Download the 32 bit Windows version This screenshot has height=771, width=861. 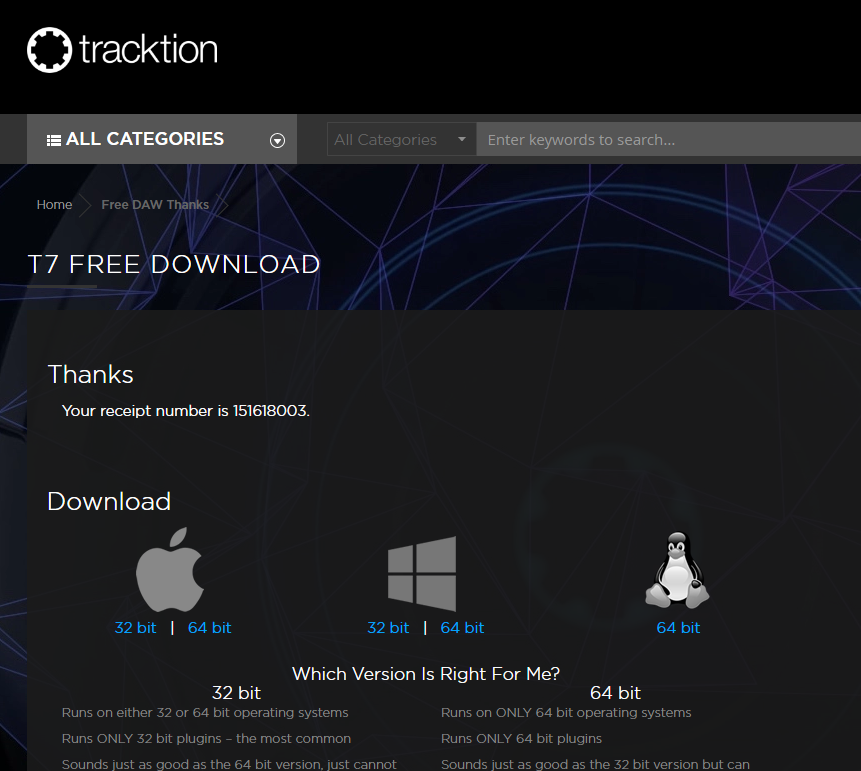pyautogui.click(x=388, y=628)
